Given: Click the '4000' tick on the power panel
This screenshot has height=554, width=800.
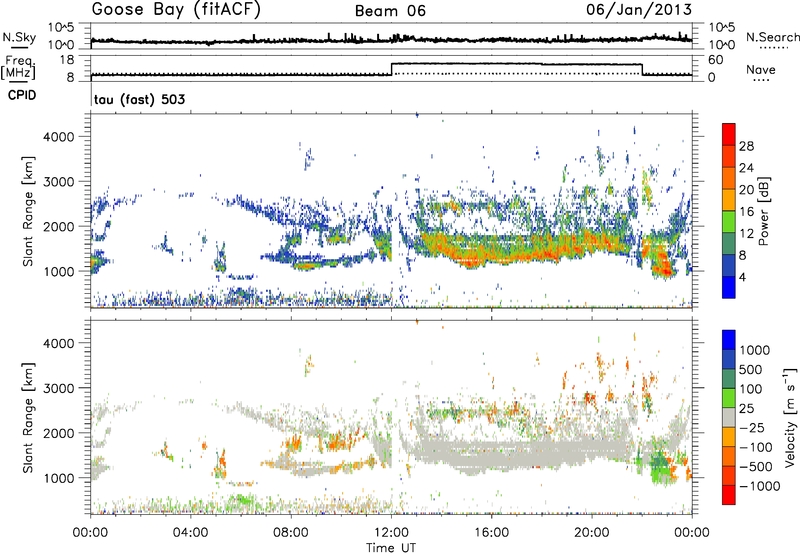Looking at the screenshot, I should click(59, 137).
